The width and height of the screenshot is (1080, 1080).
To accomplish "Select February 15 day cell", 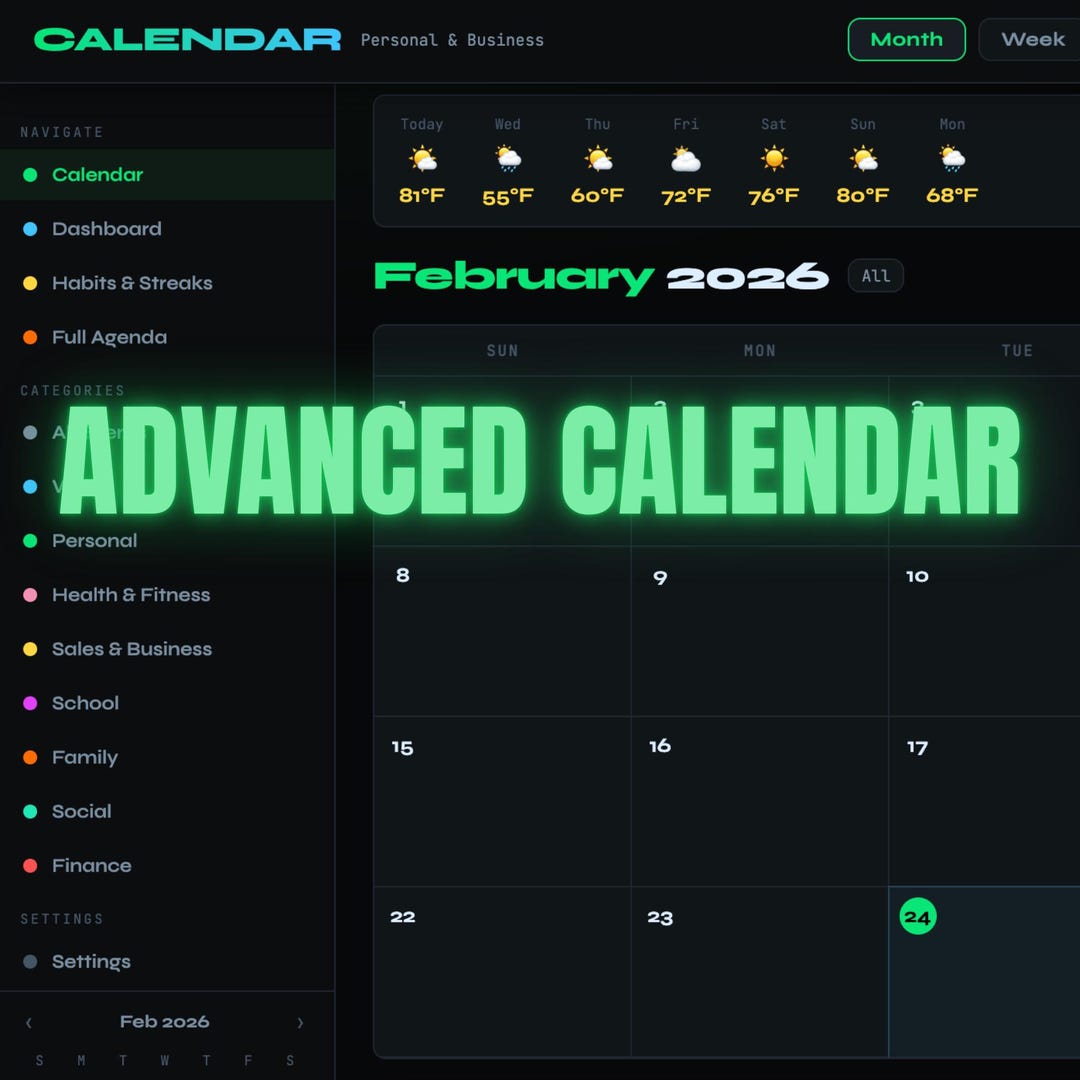I will coord(502,801).
